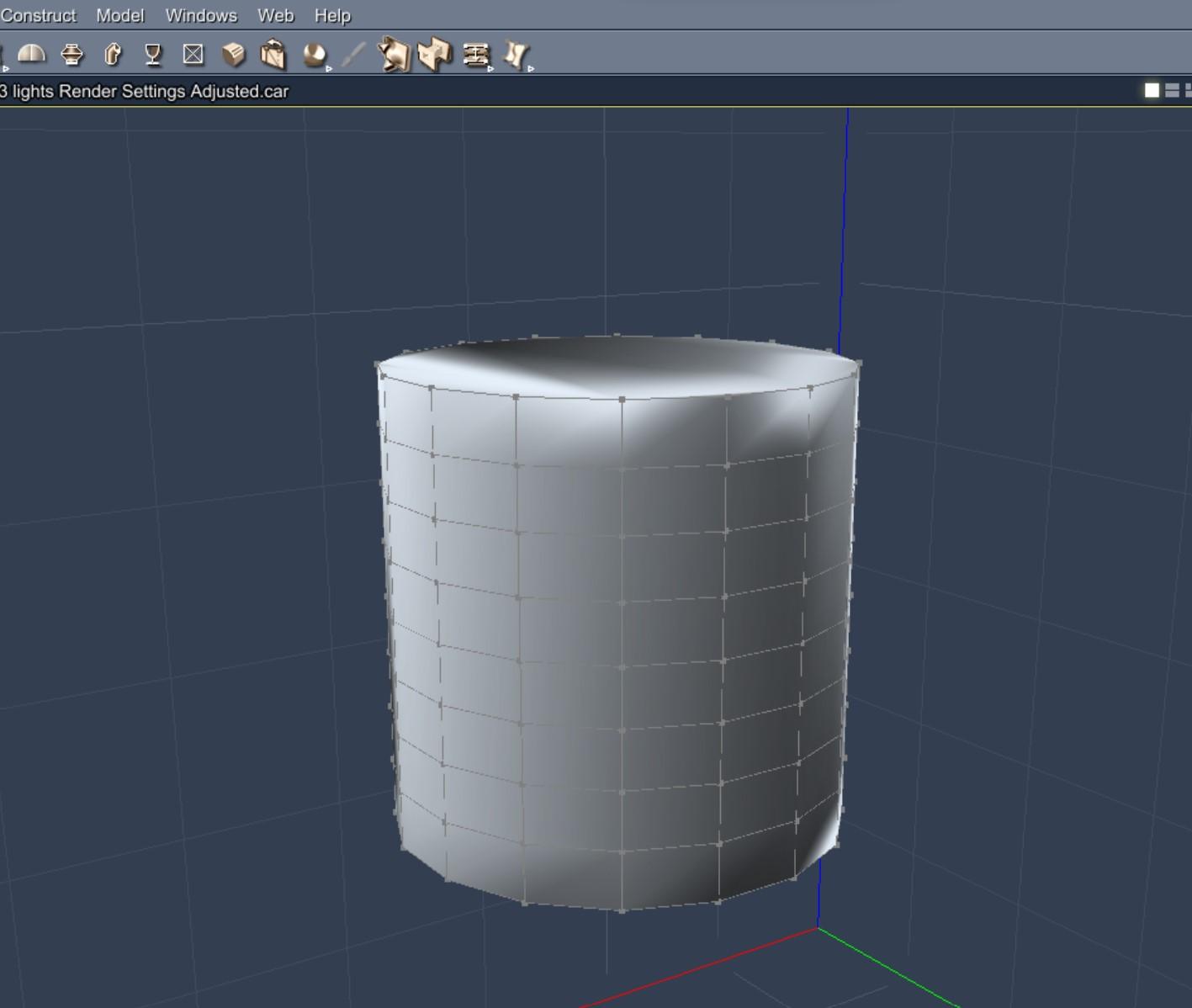This screenshot has width=1192, height=1008.
Task: Expand the sphere tool flyout arrow
Action: click(329, 69)
